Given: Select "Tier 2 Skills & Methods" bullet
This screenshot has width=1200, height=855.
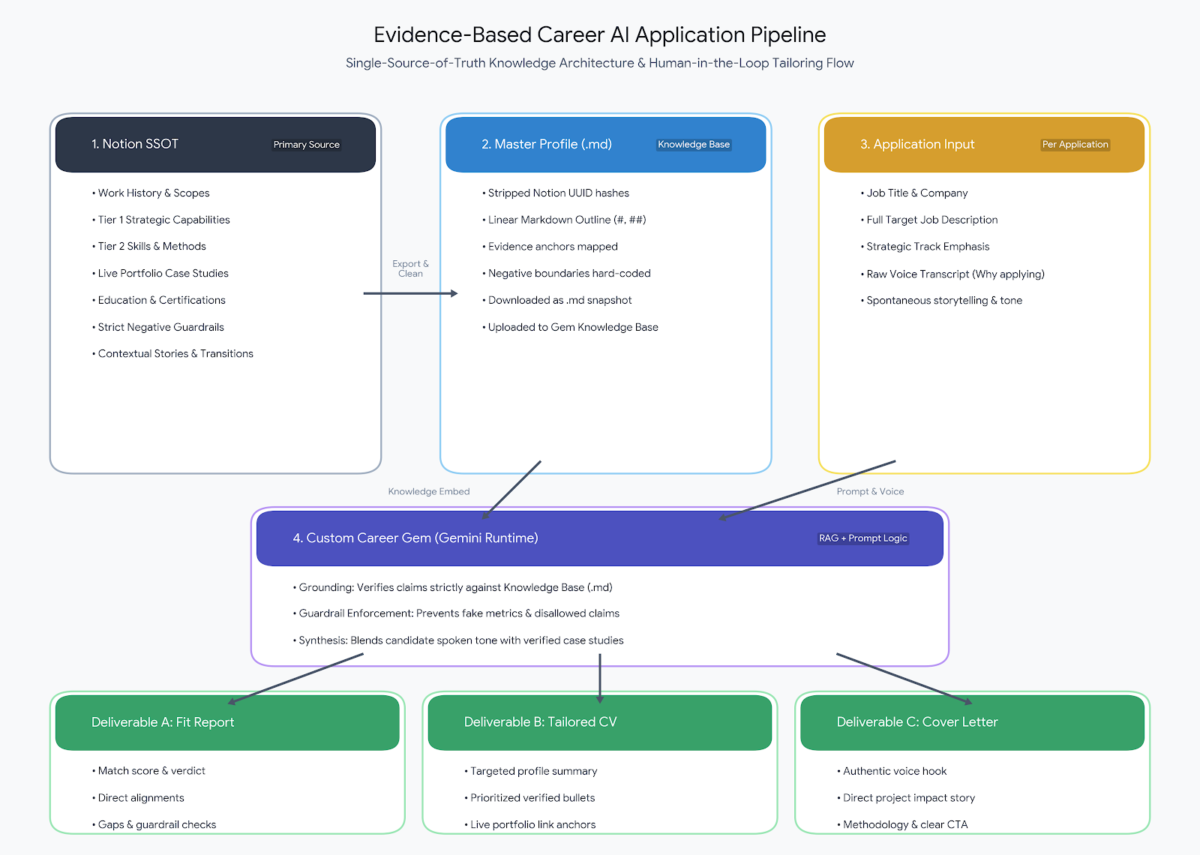Looking at the screenshot, I should pos(149,246).
